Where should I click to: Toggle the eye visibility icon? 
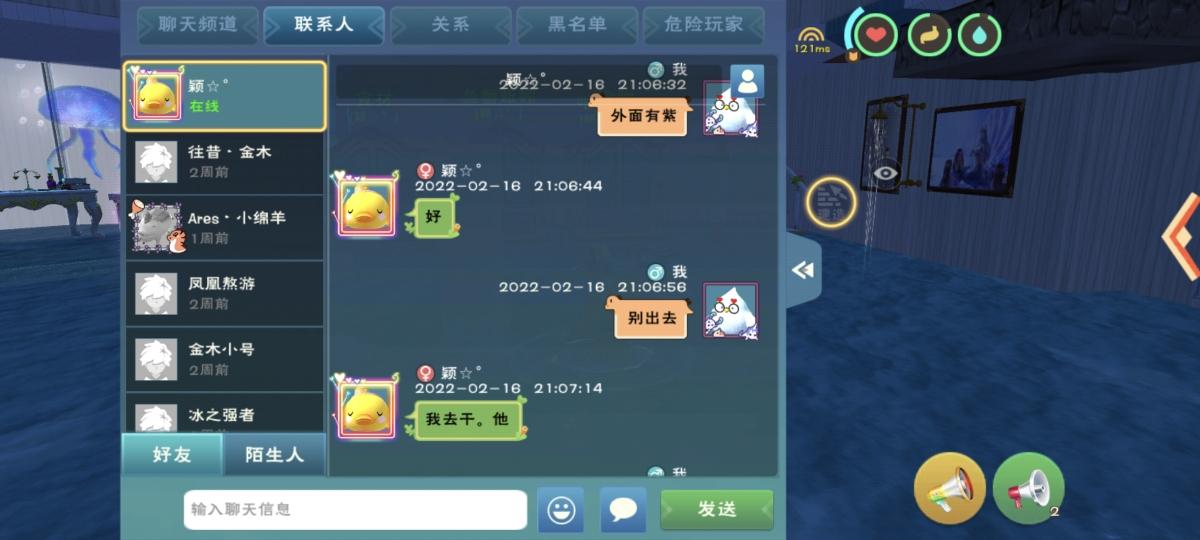coord(886,173)
